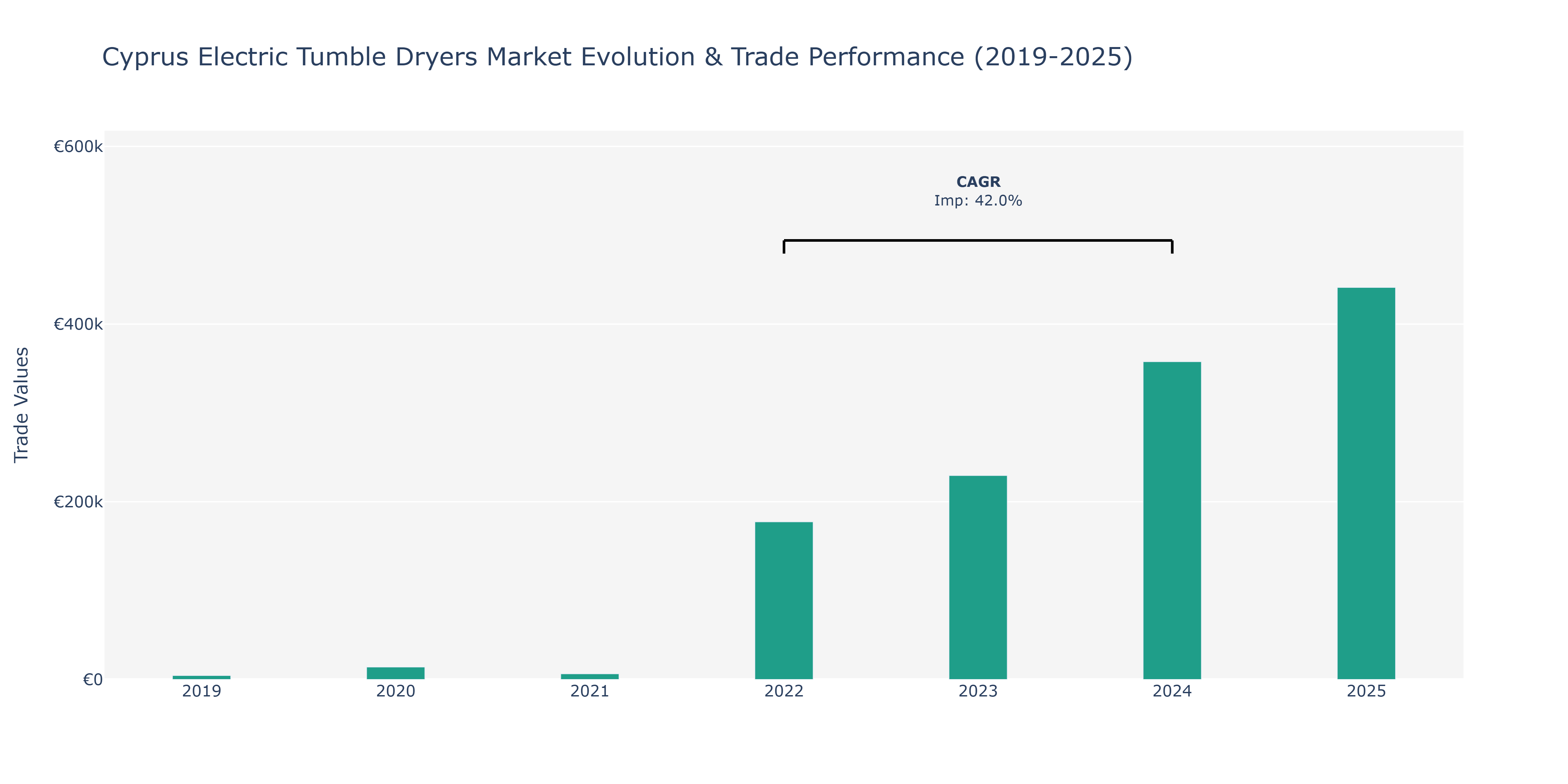This screenshot has height=784, width=1568.
Task: Click the 2019 x-axis label
Action: point(202,692)
